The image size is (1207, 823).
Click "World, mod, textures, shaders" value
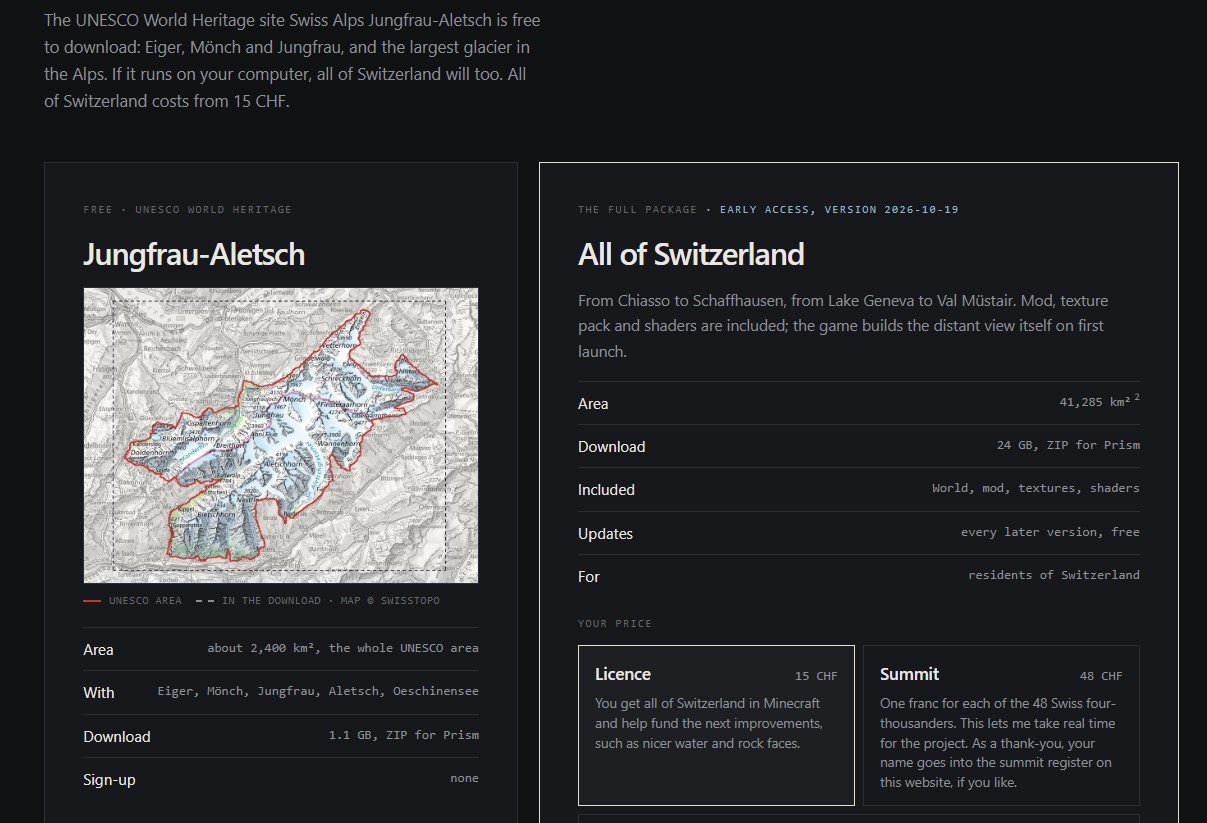click(x=1036, y=488)
